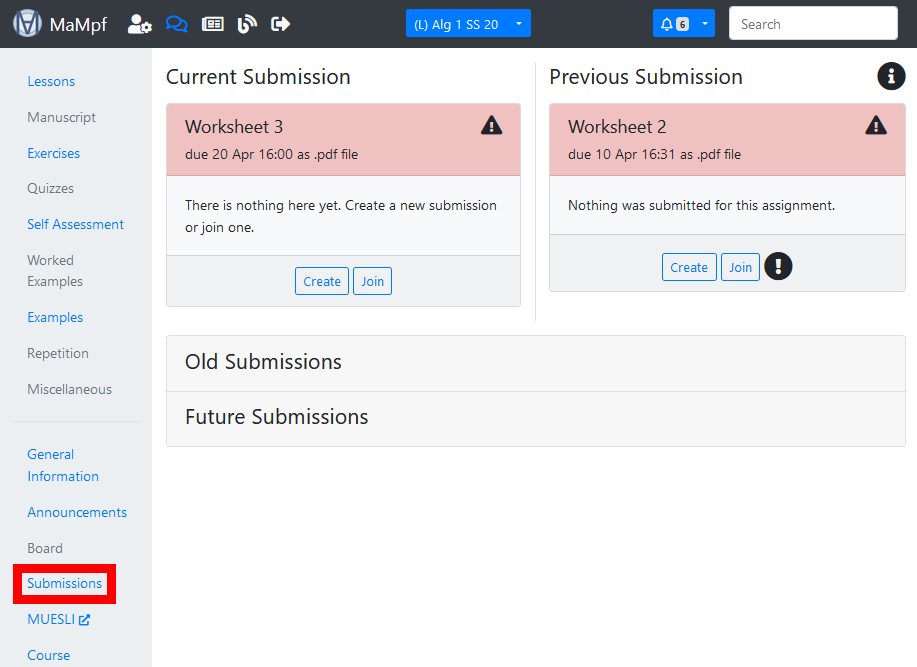Click the exclamation circle beside Worksheet 2 Join

[x=778, y=267]
